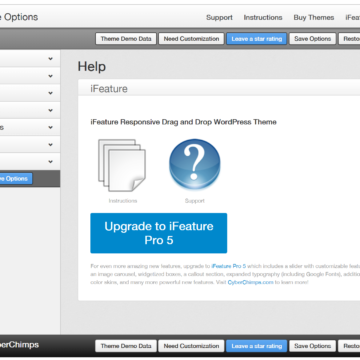
Task: Click Need Customization in the footer bar
Action: pos(191,346)
